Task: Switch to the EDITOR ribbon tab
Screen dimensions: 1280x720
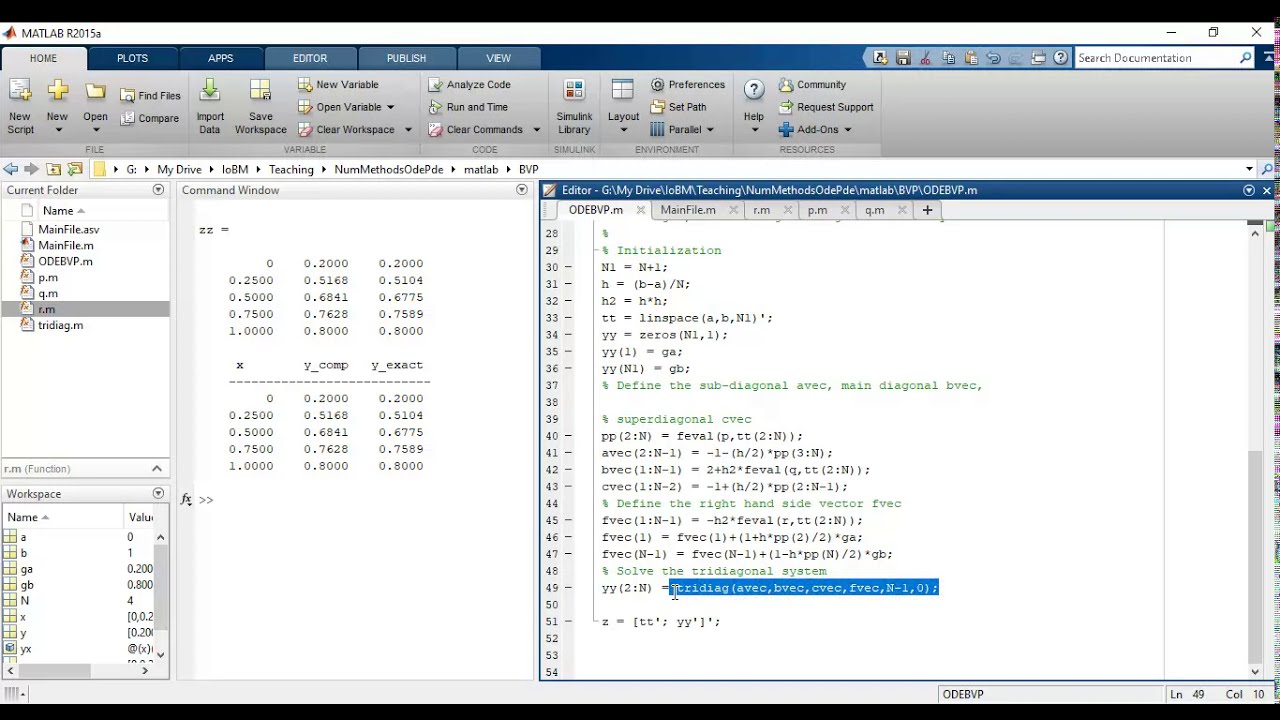Action: pyautogui.click(x=310, y=58)
